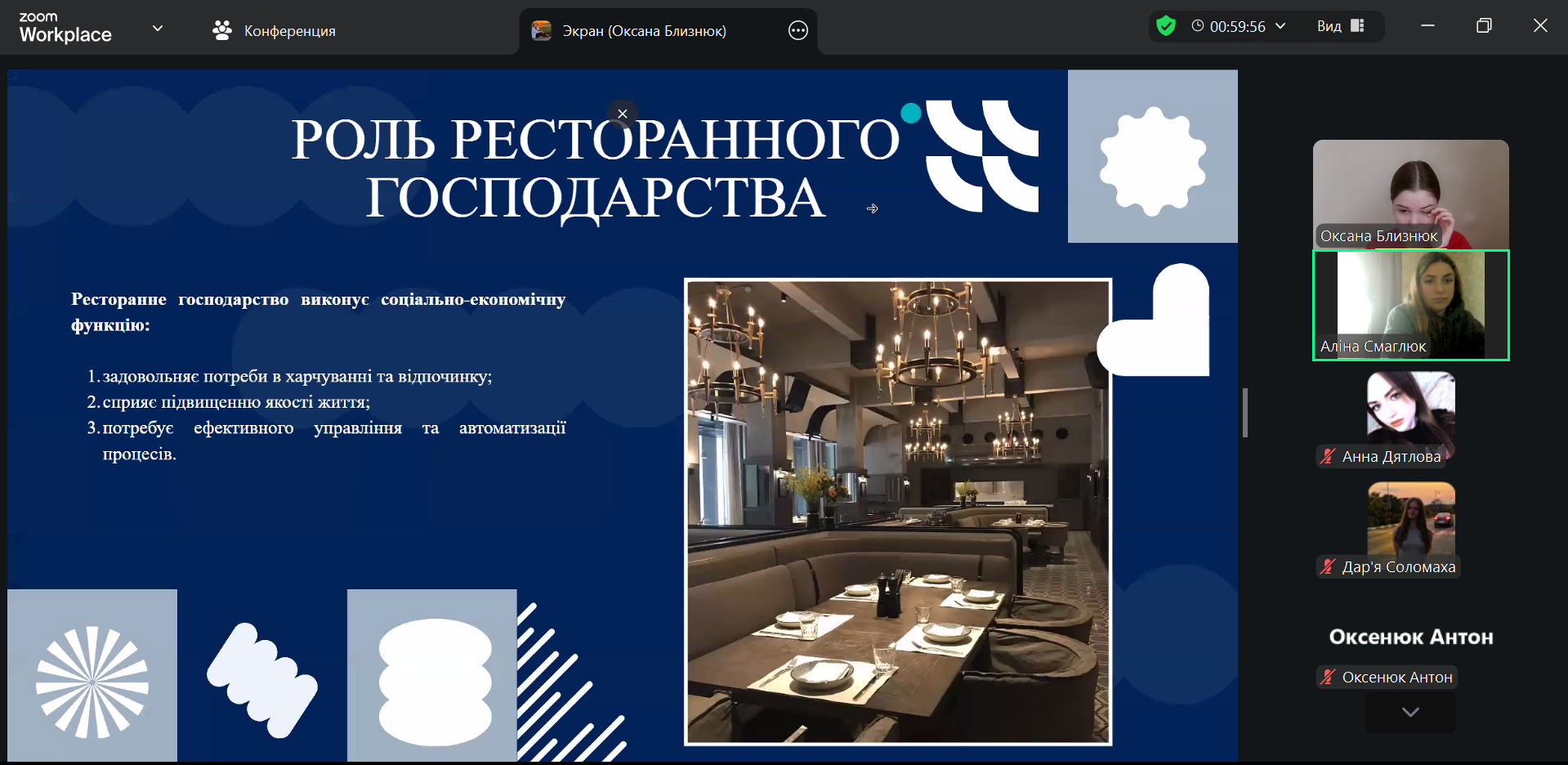Click the Конференция people icon
The image size is (1568, 765).
coord(221,31)
